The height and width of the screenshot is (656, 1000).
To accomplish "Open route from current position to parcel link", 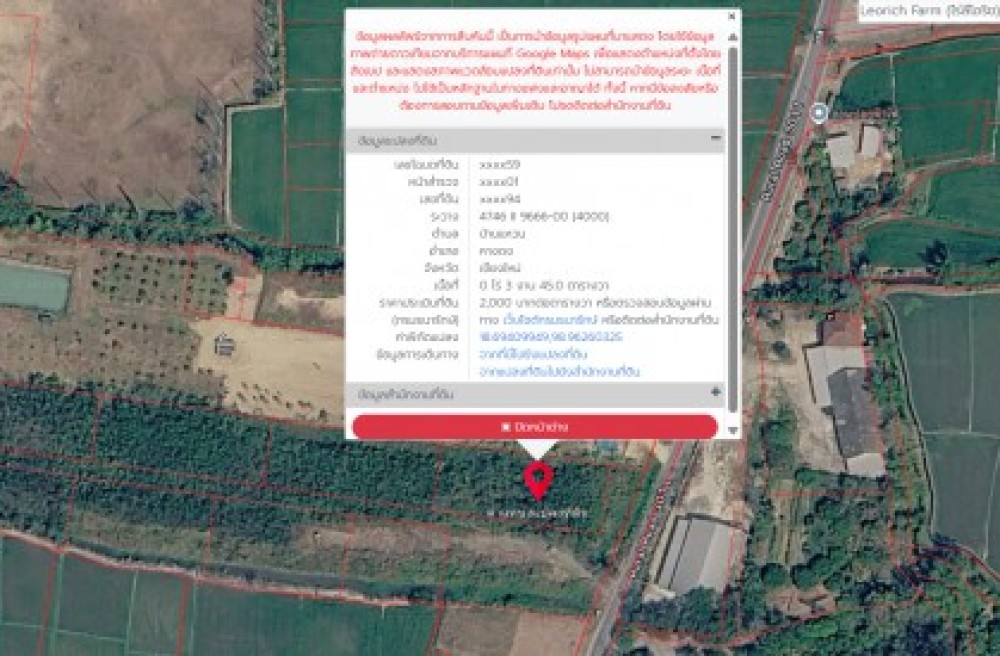I will tap(533, 354).
